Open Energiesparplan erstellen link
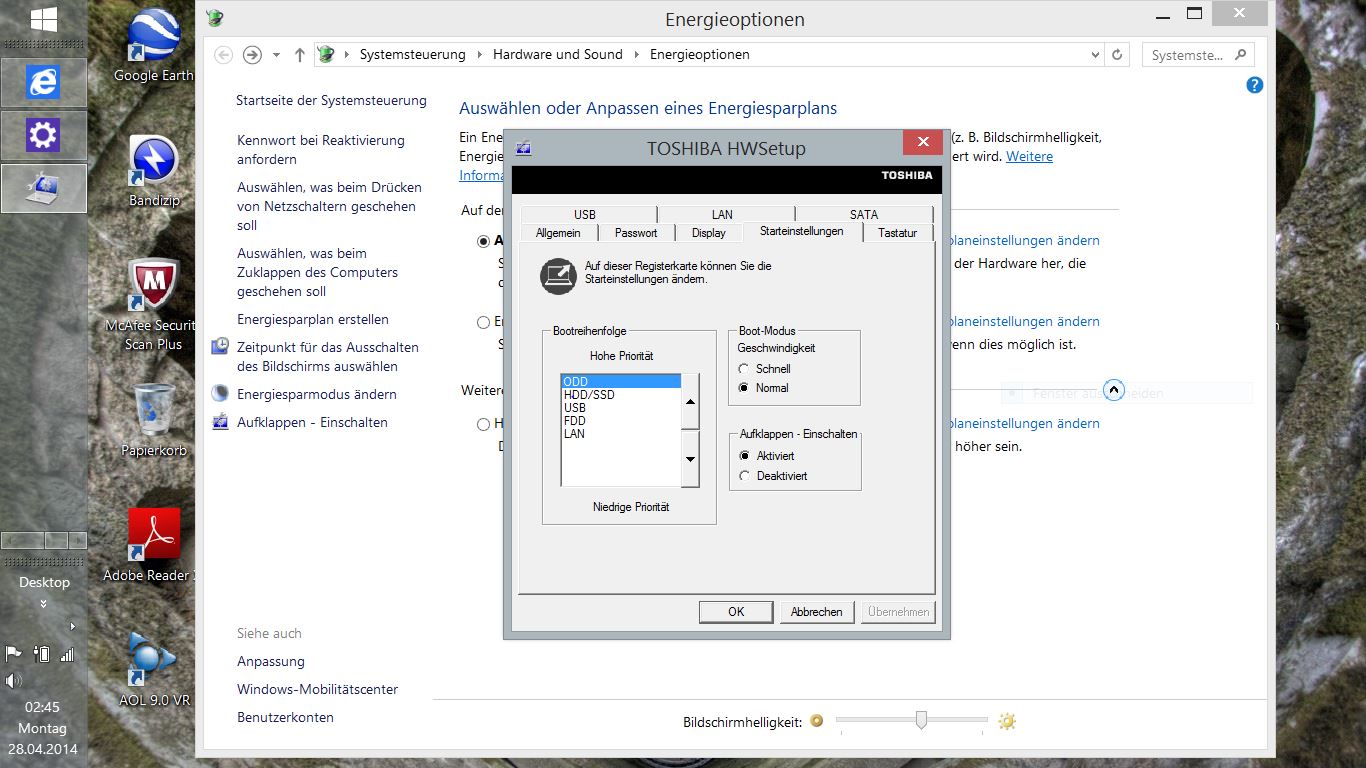The width and height of the screenshot is (1366, 768). [313, 320]
